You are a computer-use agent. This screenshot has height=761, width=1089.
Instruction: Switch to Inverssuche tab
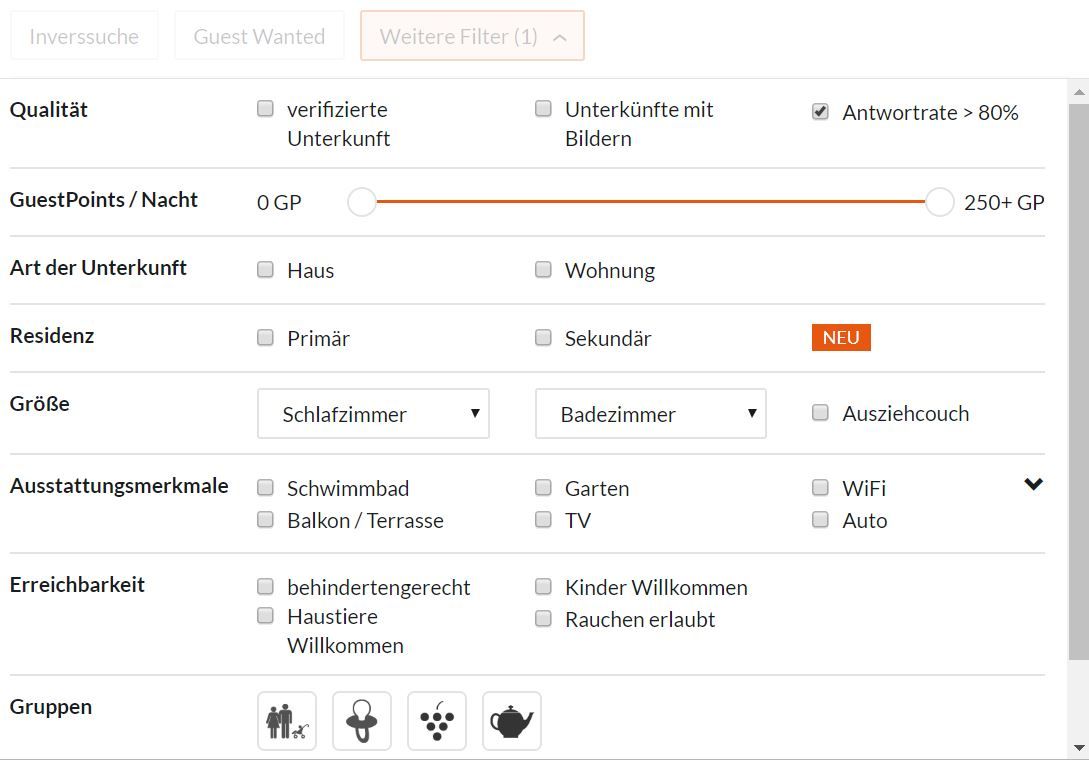tap(84, 36)
